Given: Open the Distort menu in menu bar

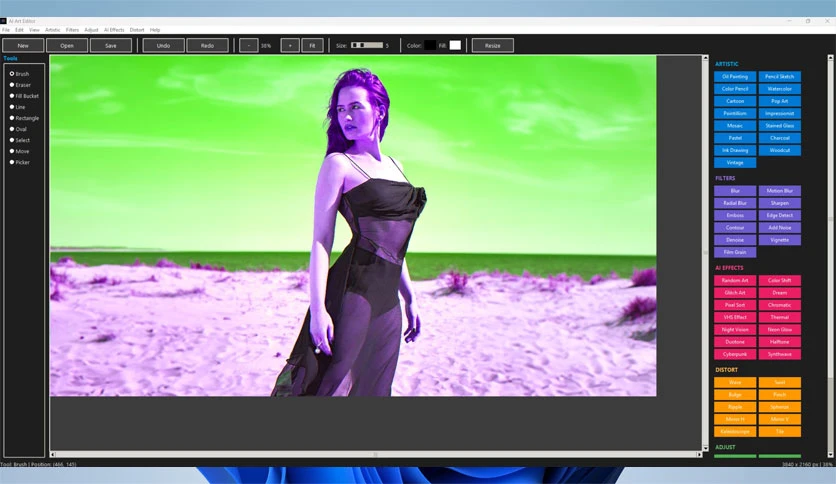Looking at the screenshot, I should [x=137, y=30].
